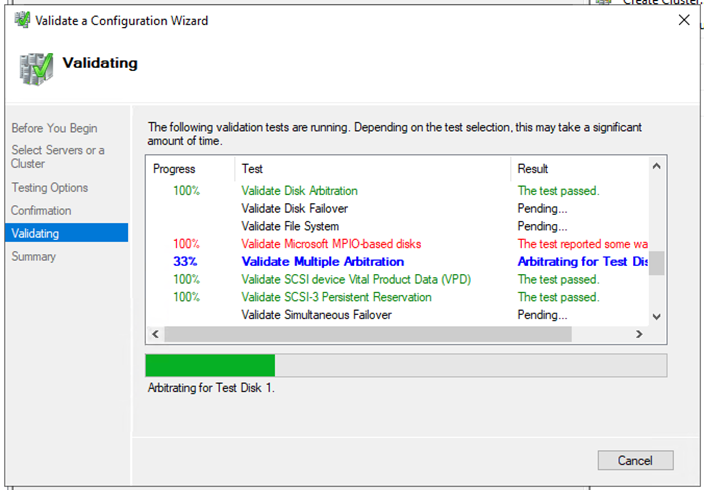This screenshot has width=704, height=490.
Task: Select the Validate Simultaneous Failover row
Action: (x=397, y=315)
